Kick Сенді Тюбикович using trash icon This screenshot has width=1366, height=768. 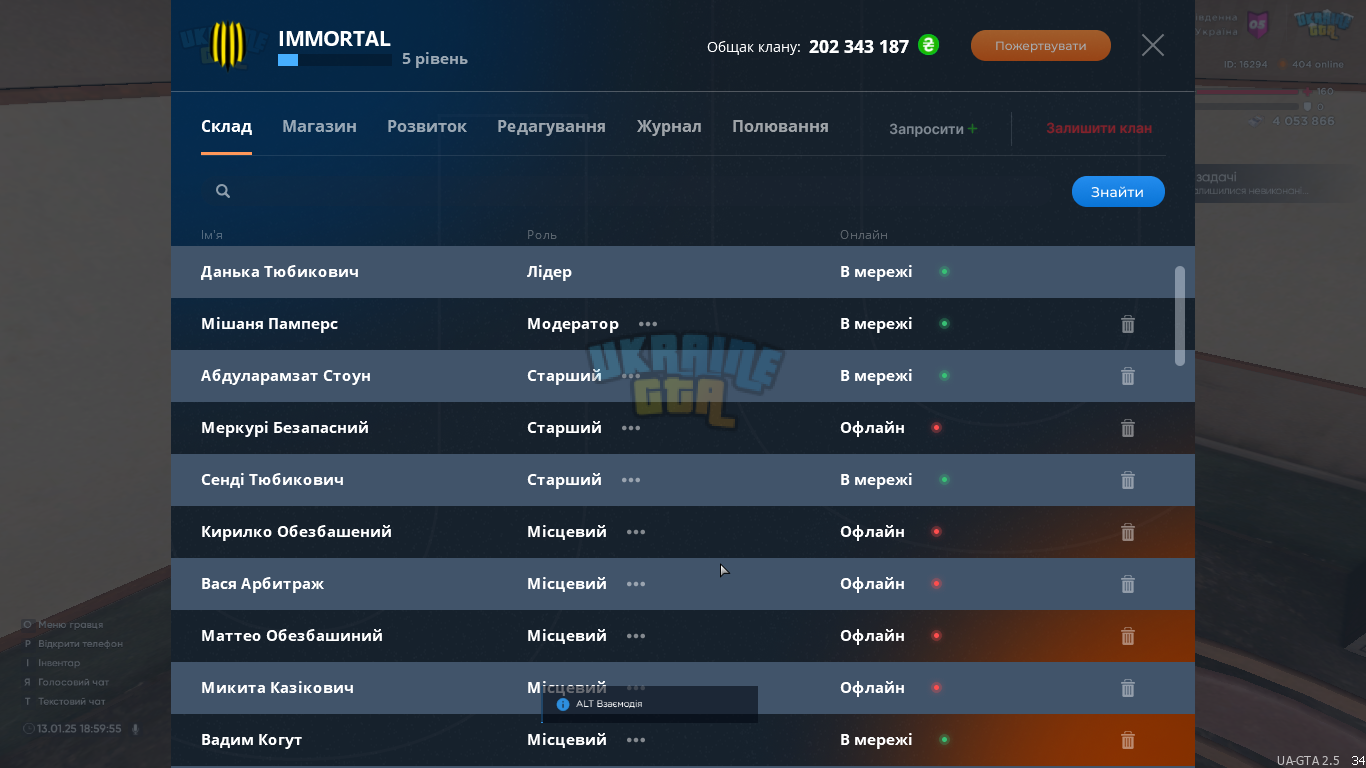coord(1128,480)
